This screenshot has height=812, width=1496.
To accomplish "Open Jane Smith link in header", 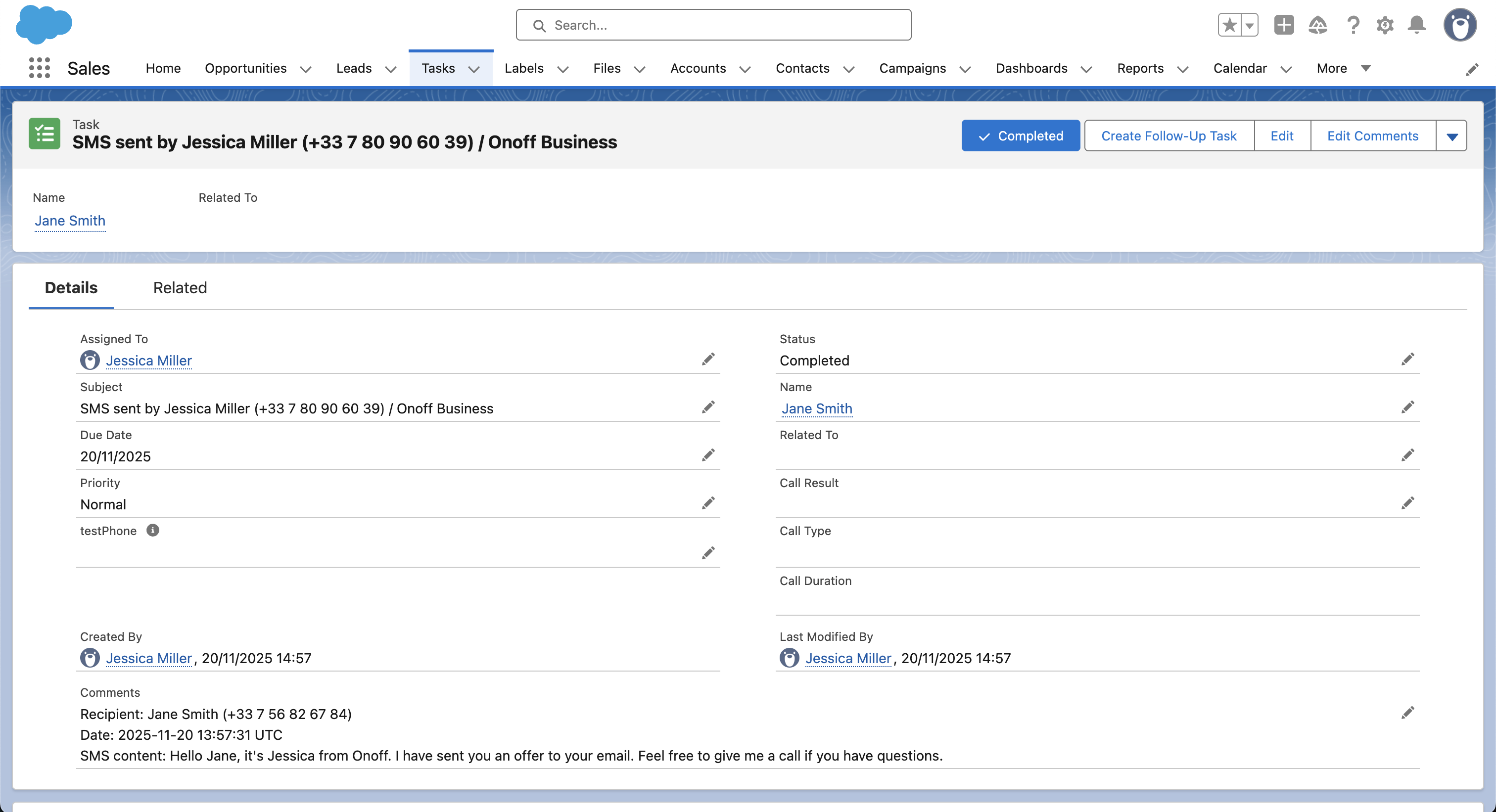I will coord(70,221).
